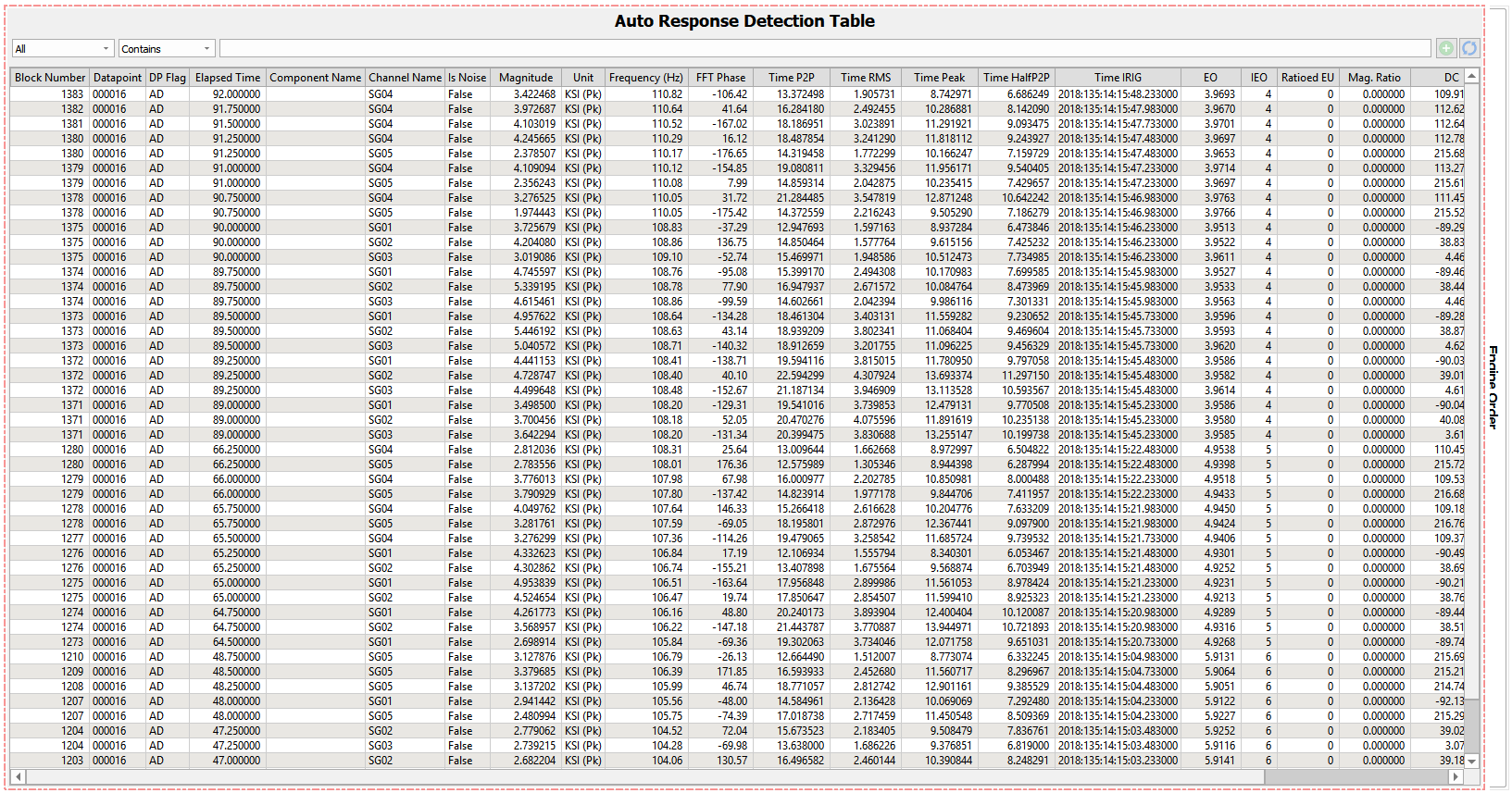Image resolution: width=1512 pixels, height=793 pixels.
Task: Select EO cell '5.9141'
Action: [1210, 761]
